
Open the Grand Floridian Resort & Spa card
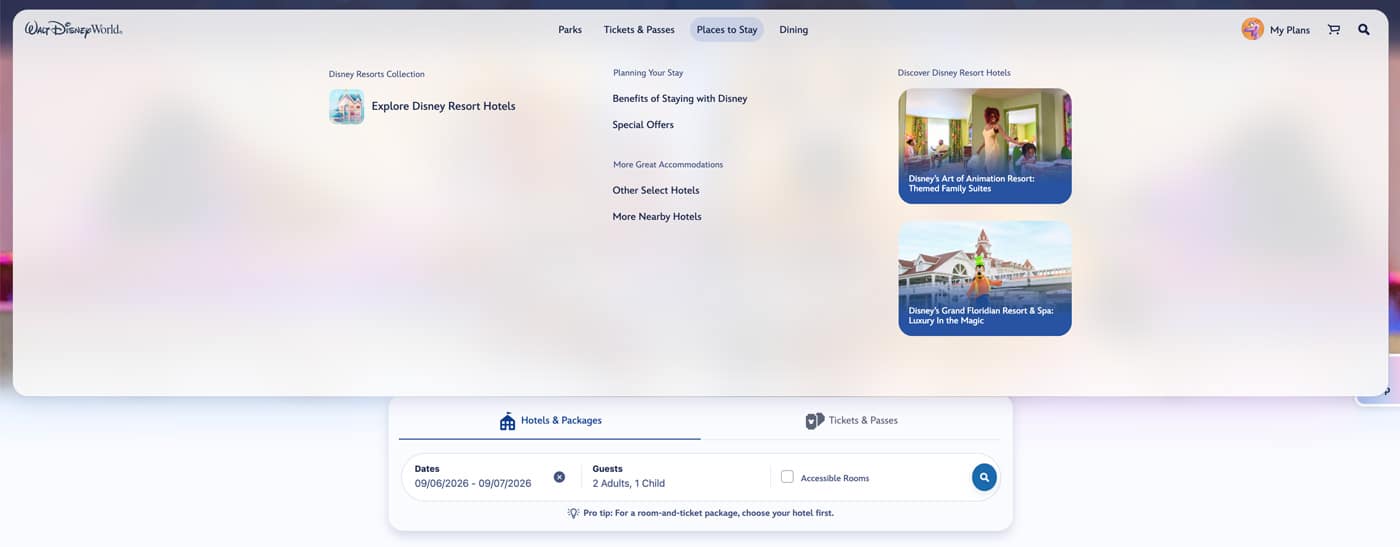985,278
